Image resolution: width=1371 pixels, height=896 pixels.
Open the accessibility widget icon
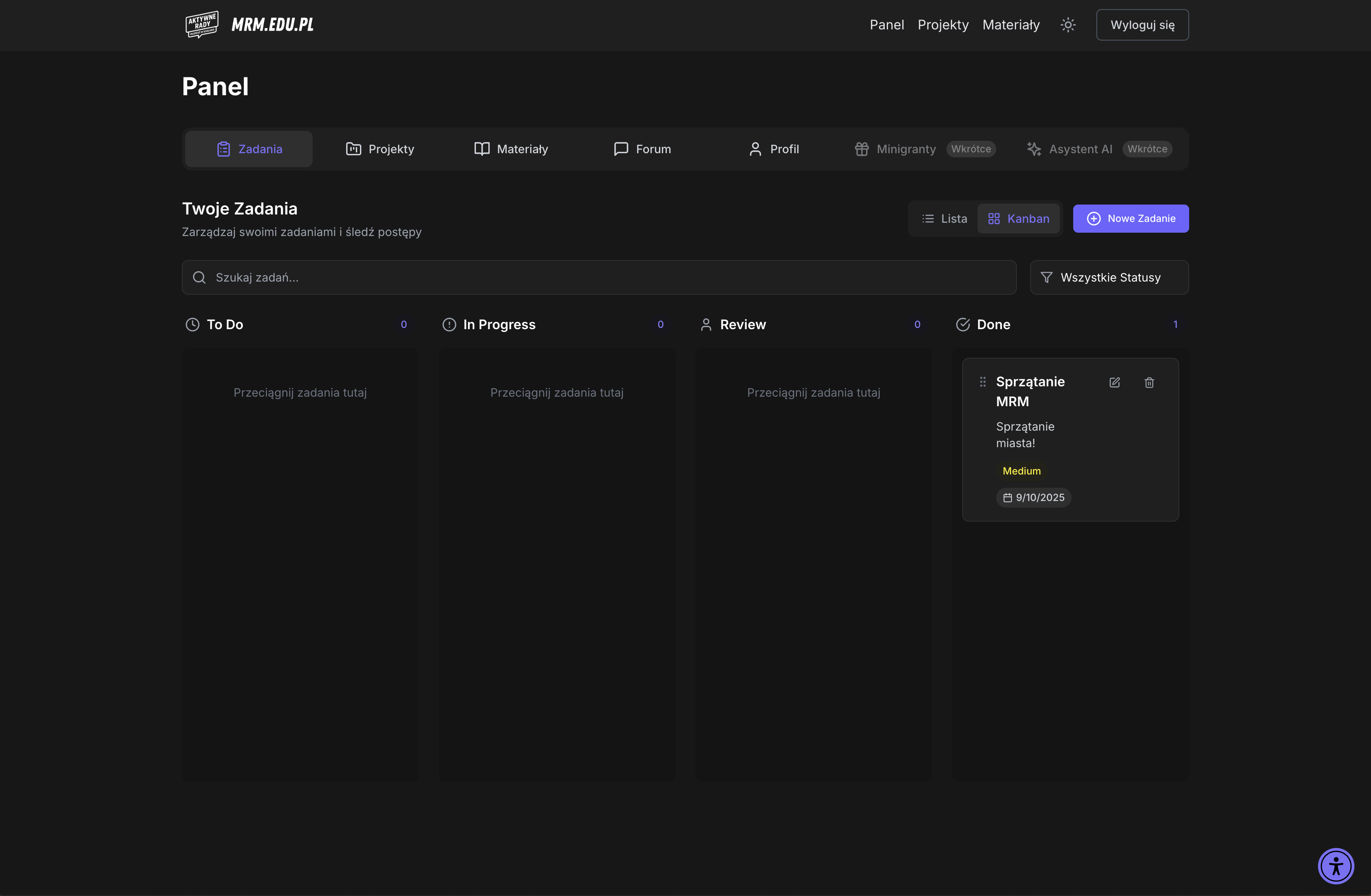(x=1335, y=865)
